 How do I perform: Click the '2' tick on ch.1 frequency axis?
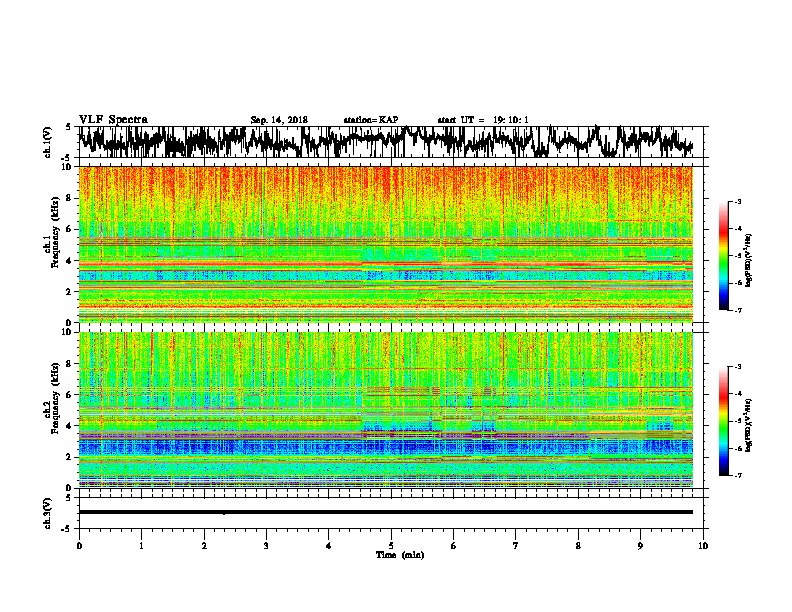pos(70,292)
